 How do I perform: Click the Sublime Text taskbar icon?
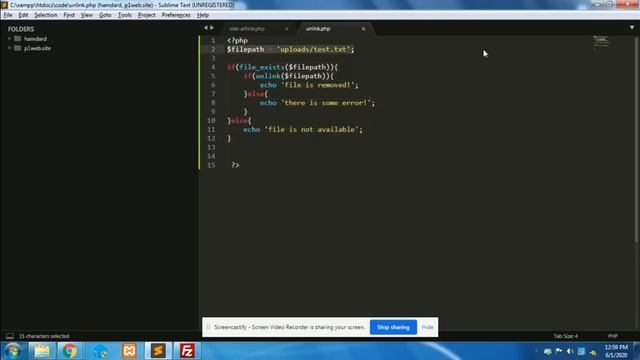pyautogui.click(x=158, y=351)
